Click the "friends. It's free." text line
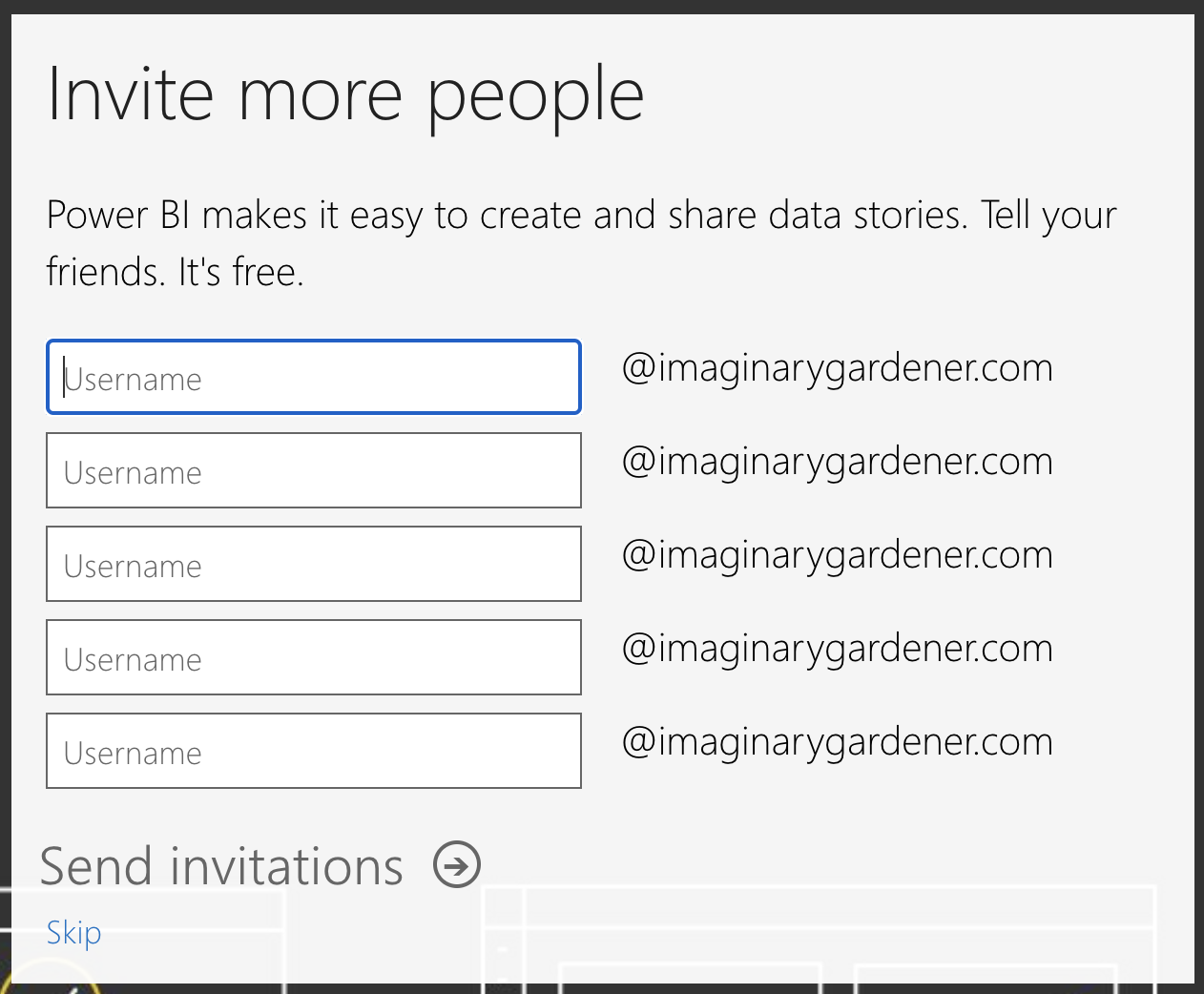 pyautogui.click(x=175, y=273)
